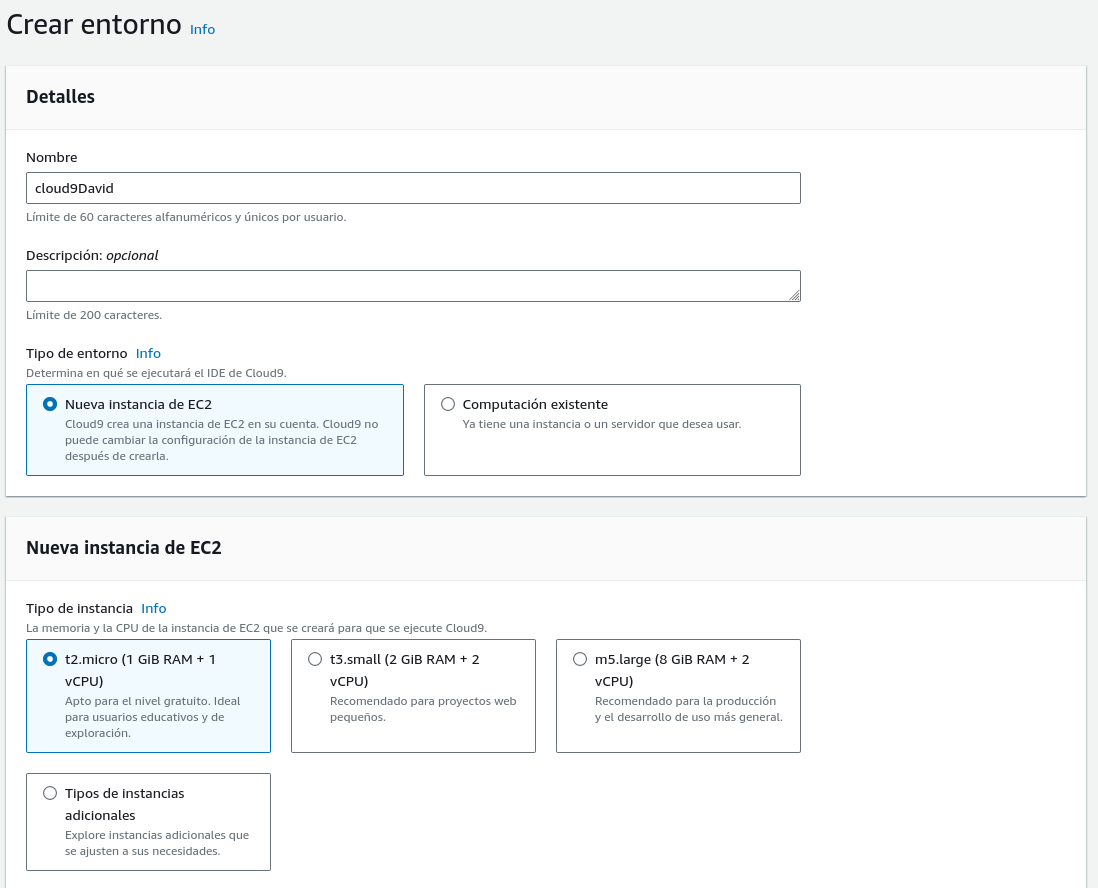Image resolution: width=1098 pixels, height=888 pixels.
Task: Click 'Recomendado para la producción' card description
Action: tap(688, 709)
